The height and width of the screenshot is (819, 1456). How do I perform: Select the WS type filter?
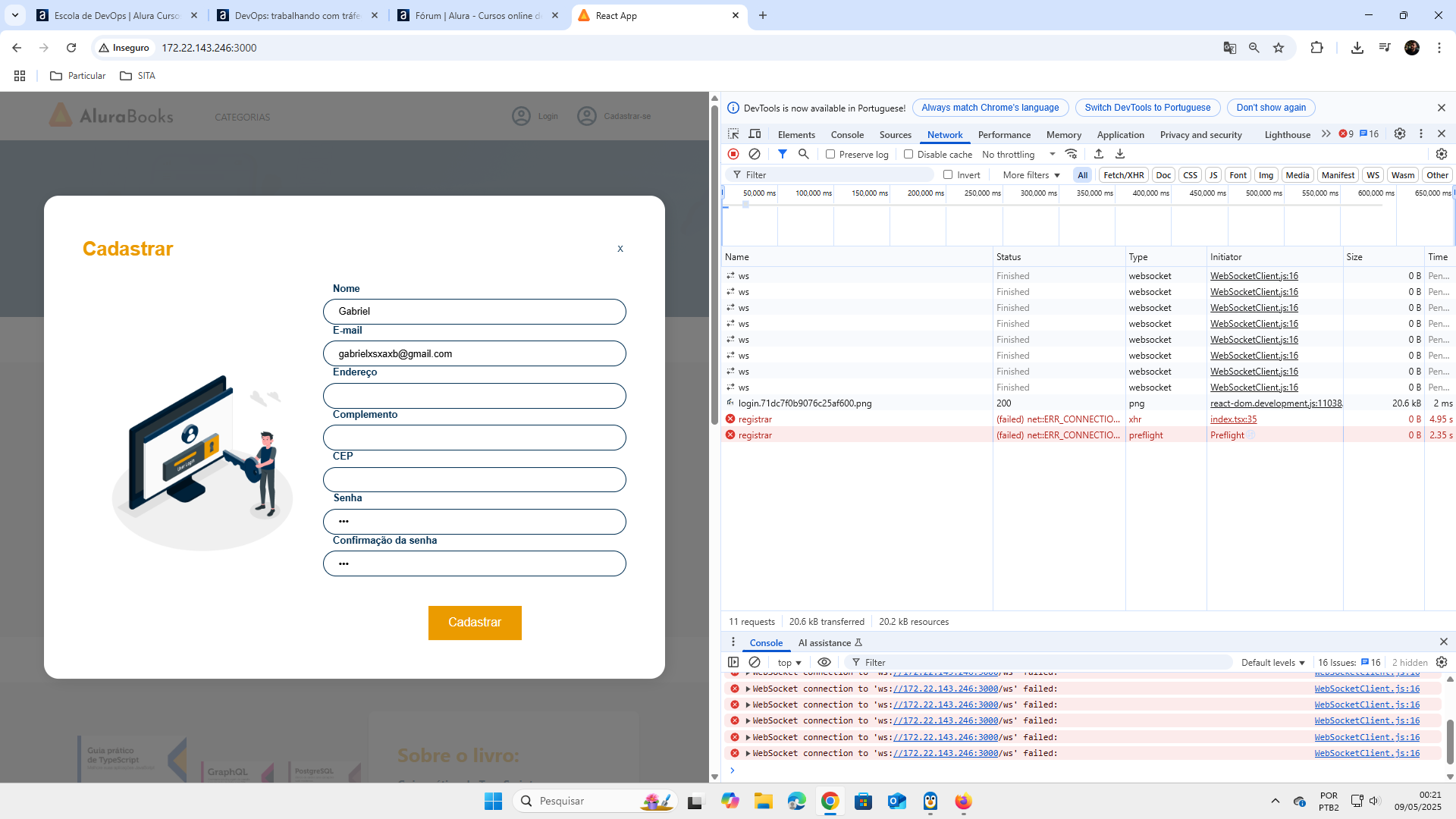1373,175
